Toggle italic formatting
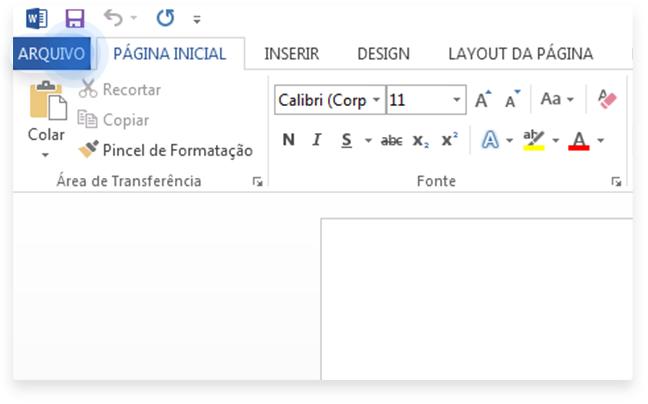The image size is (648, 404). (317, 140)
